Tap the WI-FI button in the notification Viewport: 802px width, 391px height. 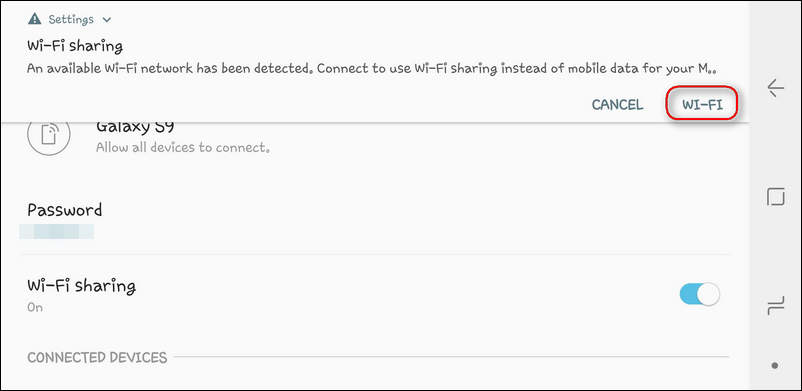702,104
